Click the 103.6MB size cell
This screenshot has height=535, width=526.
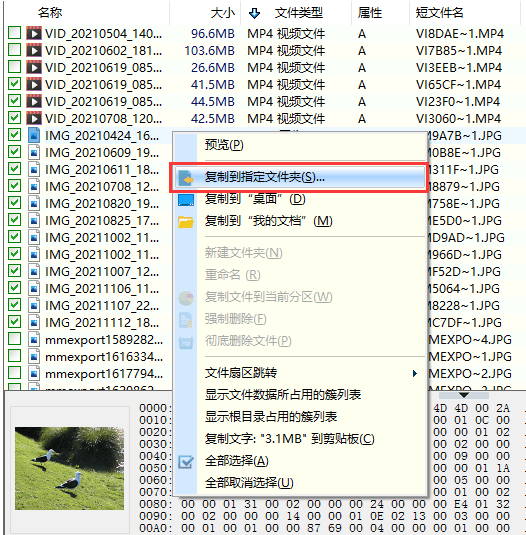point(209,50)
